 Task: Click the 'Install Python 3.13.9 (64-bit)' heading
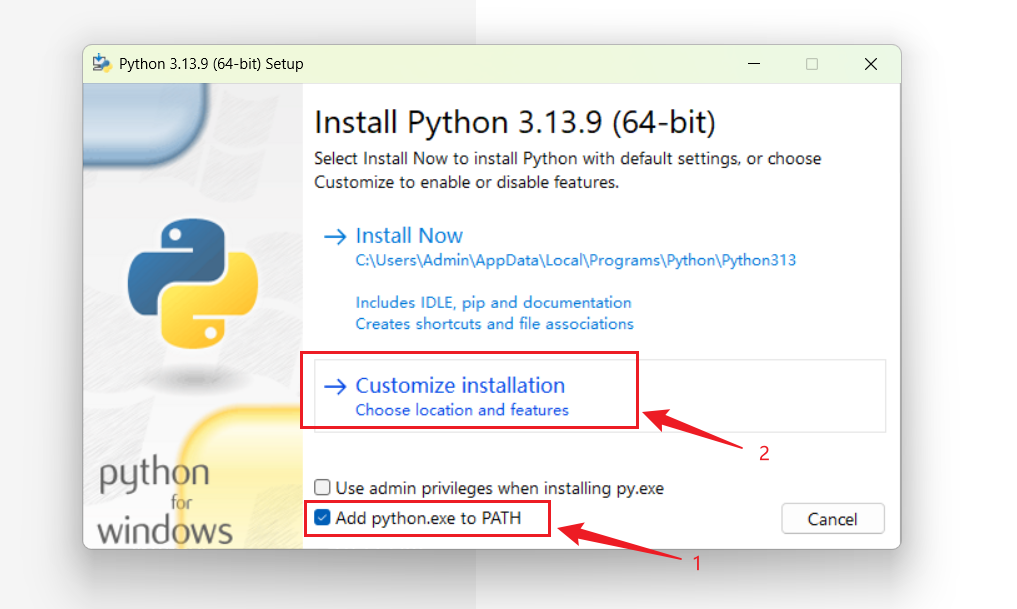(x=515, y=122)
